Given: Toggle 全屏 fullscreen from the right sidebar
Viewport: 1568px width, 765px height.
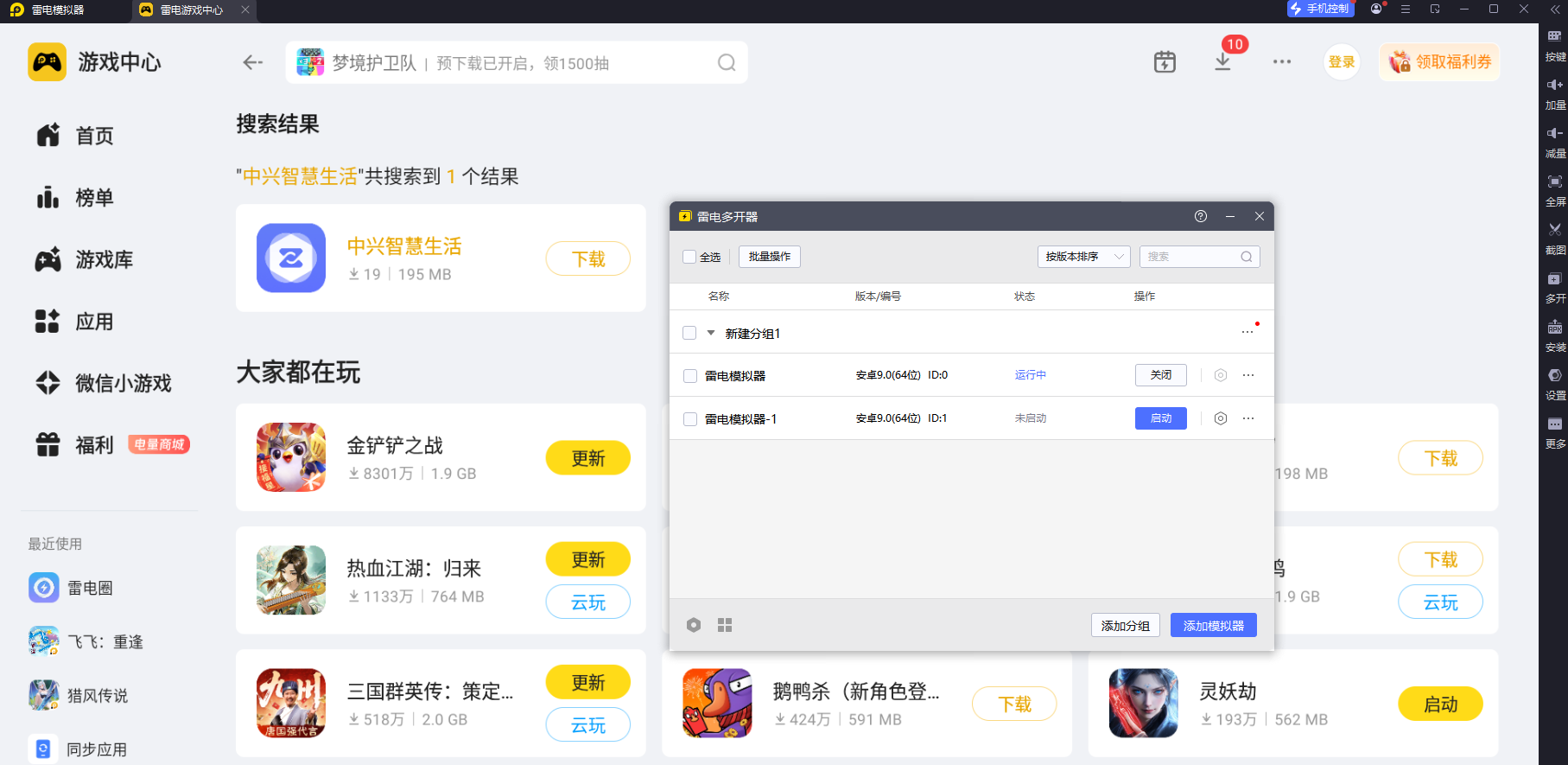Looking at the screenshot, I should [1554, 190].
